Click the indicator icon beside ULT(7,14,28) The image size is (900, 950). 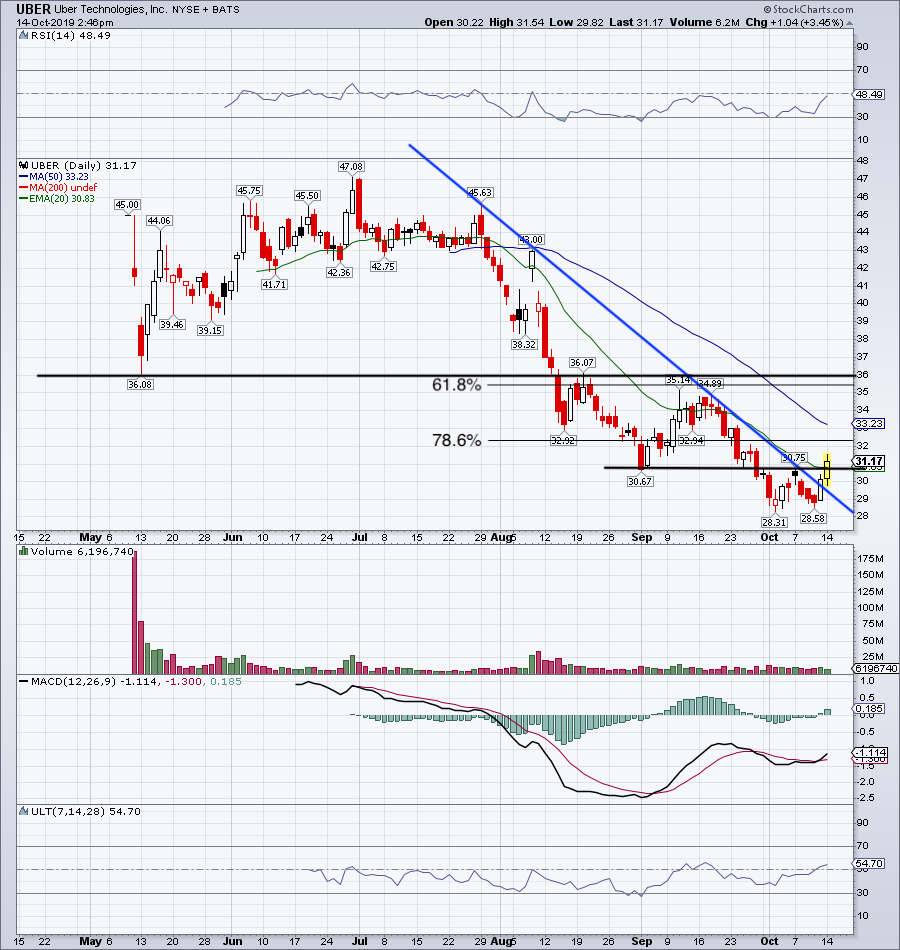[24, 811]
